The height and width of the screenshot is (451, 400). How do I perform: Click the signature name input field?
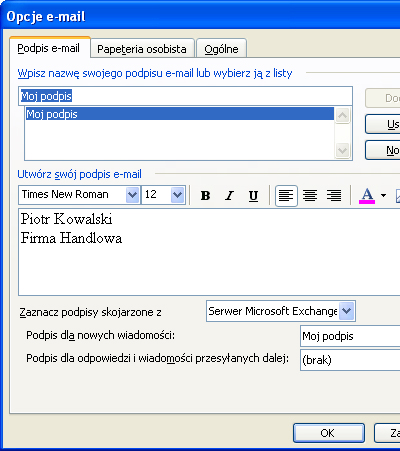(185, 96)
